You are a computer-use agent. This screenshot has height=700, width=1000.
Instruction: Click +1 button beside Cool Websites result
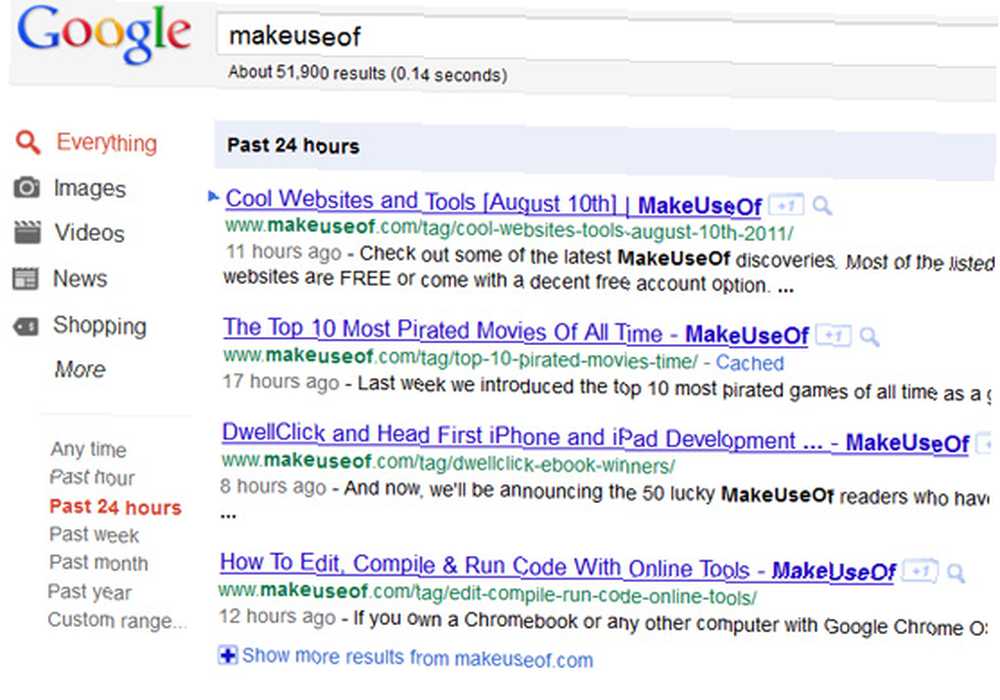click(786, 206)
